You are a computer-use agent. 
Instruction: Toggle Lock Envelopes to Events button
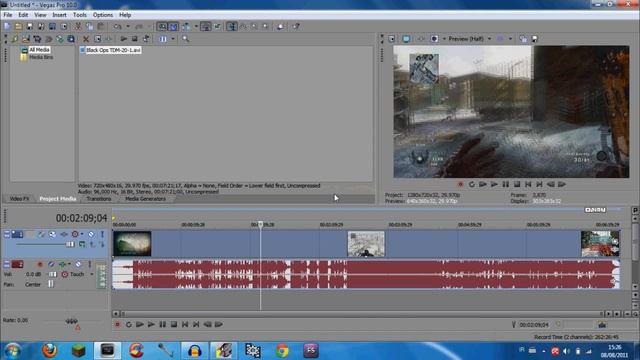tap(206, 27)
